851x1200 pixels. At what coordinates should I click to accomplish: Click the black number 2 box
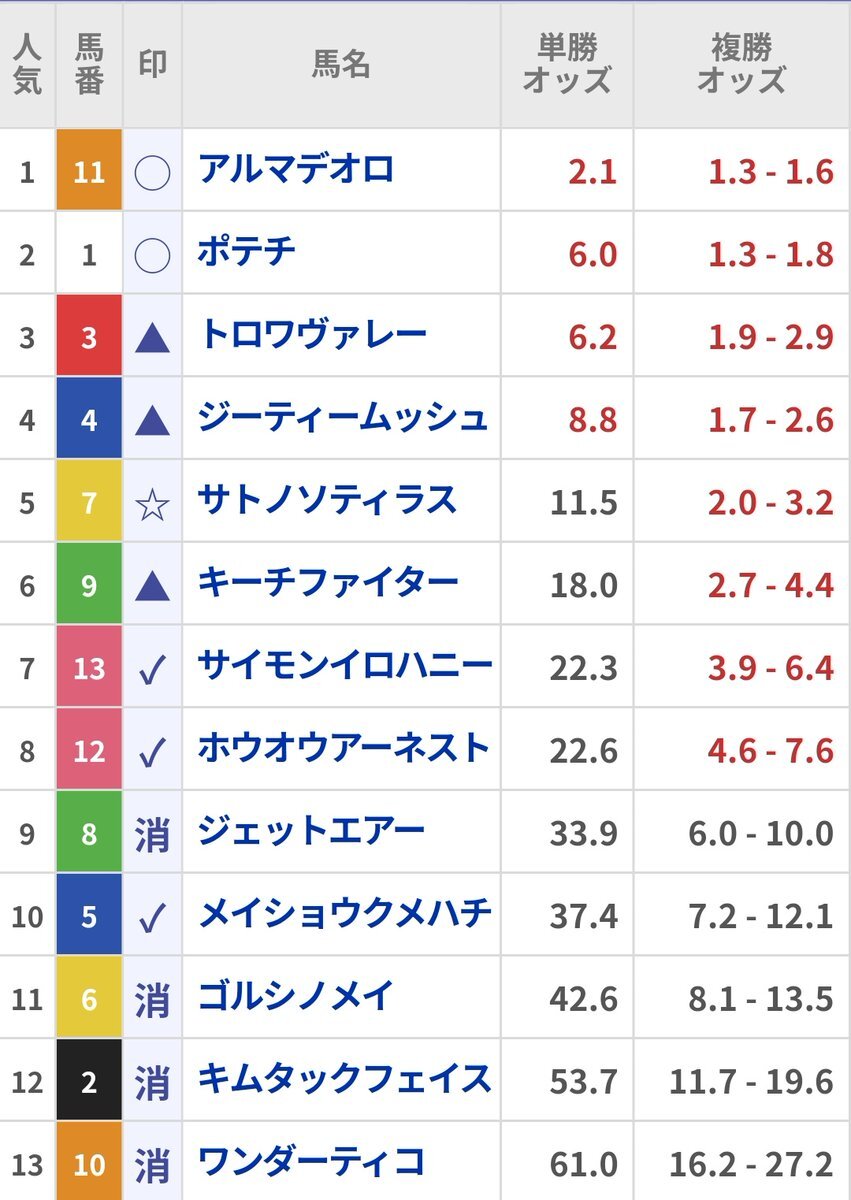coord(89,1080)
